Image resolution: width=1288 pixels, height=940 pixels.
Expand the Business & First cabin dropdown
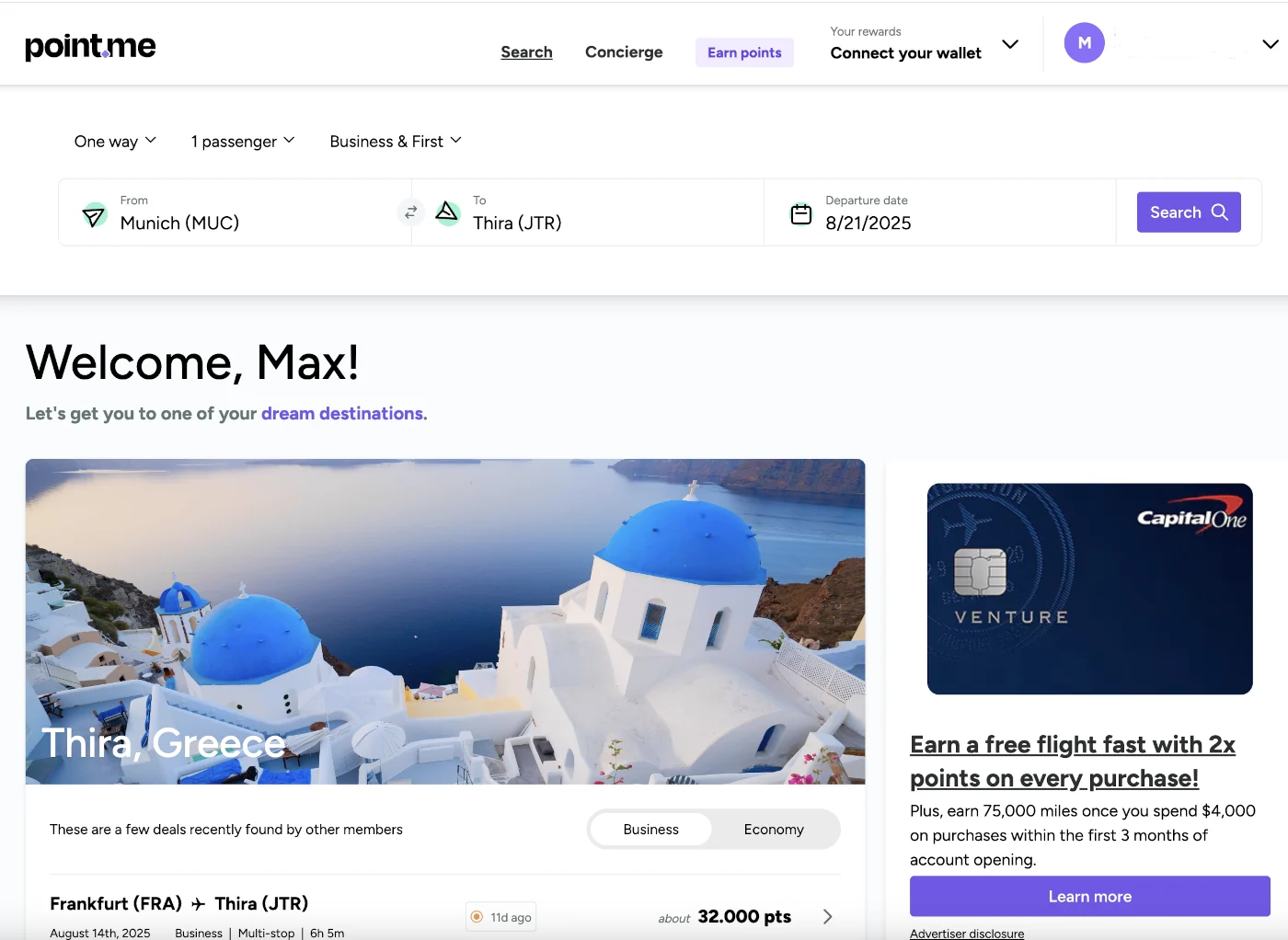(x=396, y=142)
